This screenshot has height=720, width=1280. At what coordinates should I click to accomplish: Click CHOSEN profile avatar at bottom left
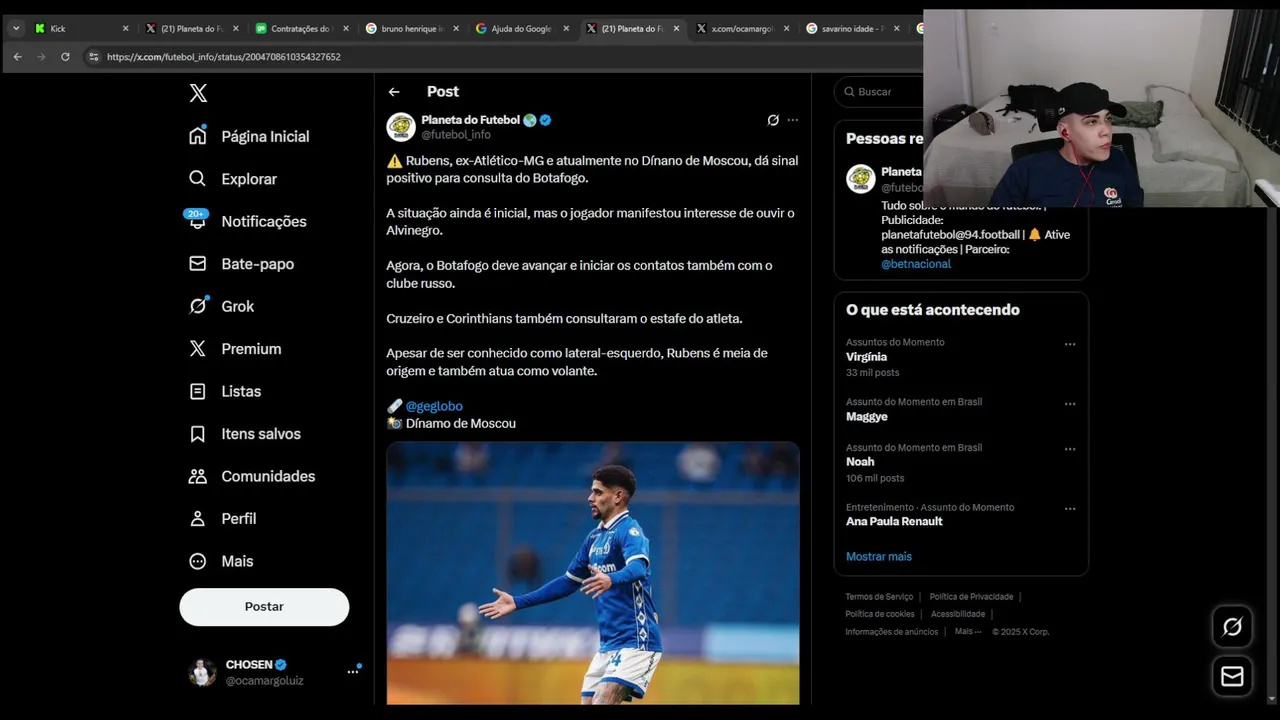point(203,672)
